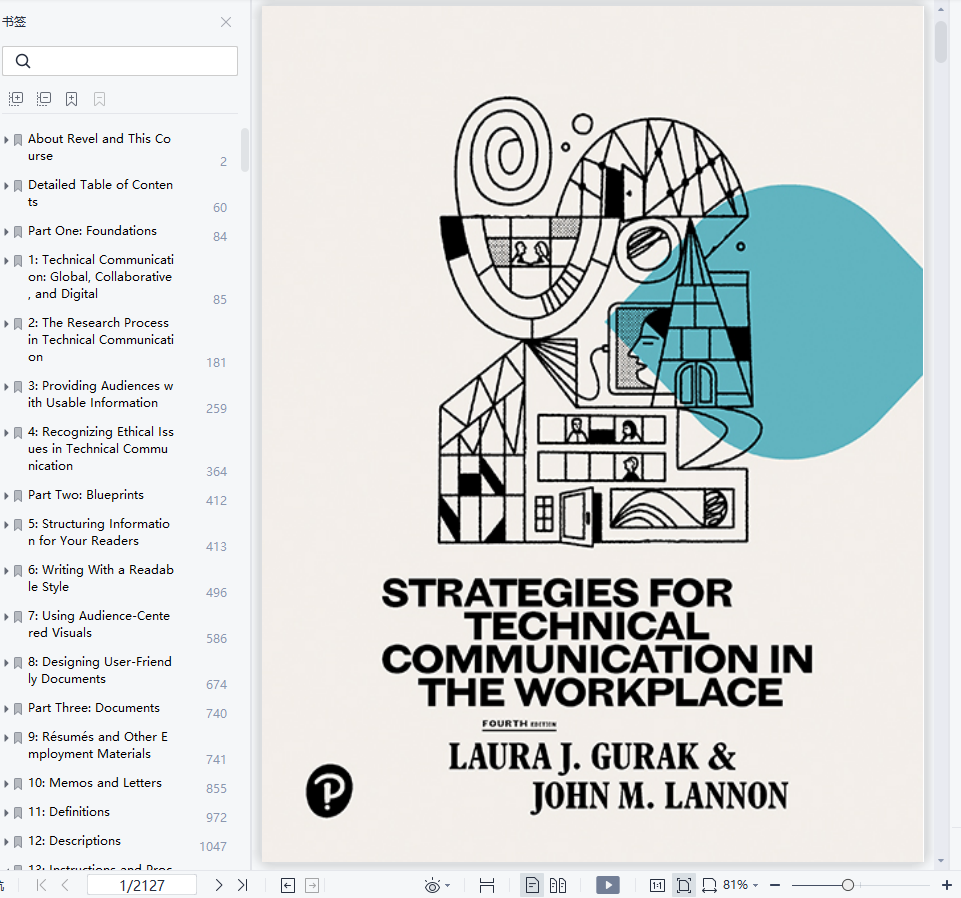The image size is (961, 898).
Task: Start the slideshow playback
Action: tap(608, 885)
